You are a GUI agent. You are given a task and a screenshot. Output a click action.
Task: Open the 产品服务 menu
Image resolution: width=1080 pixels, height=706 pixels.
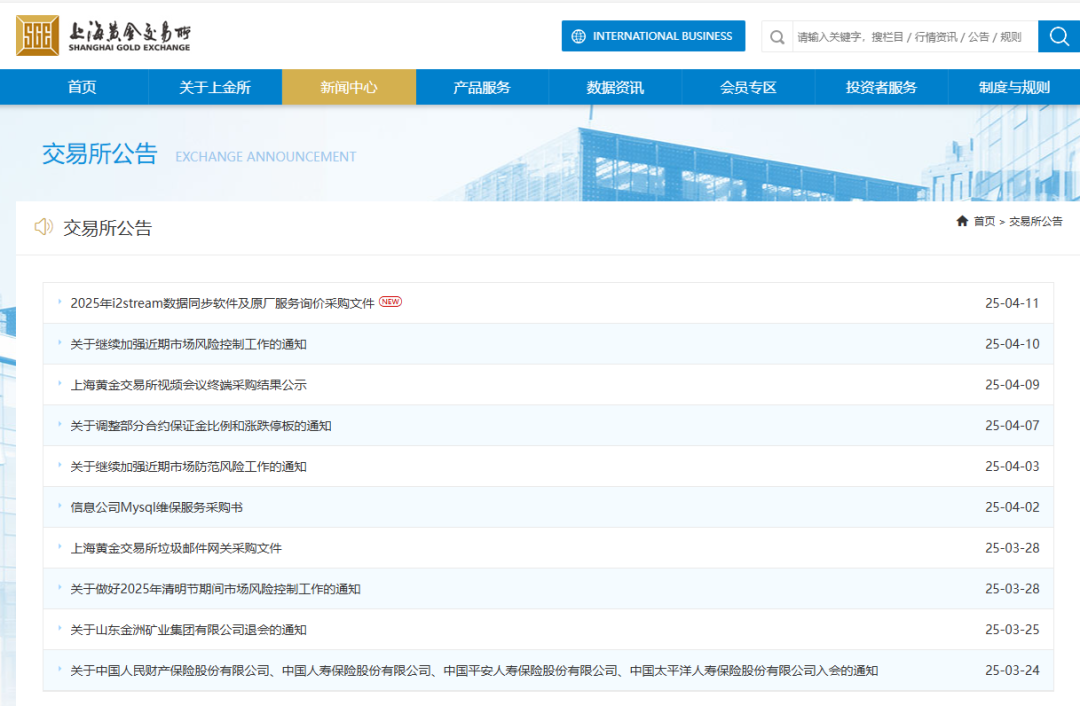coord(482,87)
